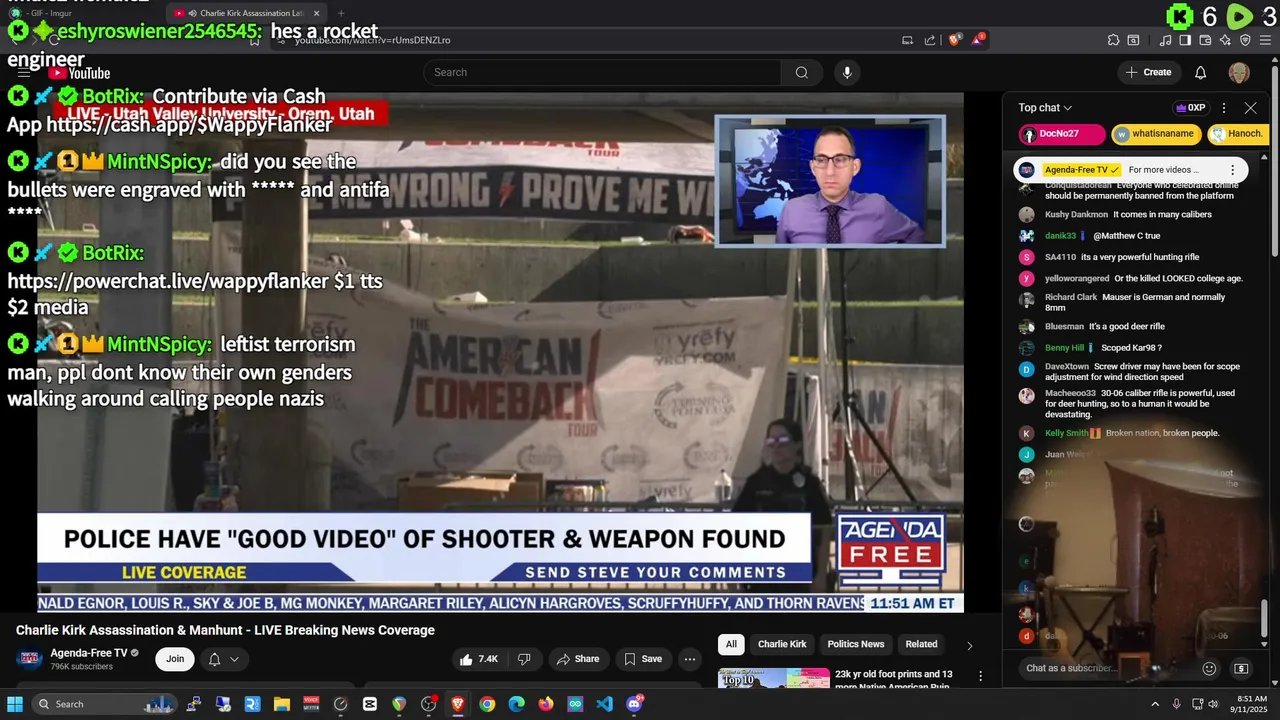
Task: Open the YouTube account avatar menu
Action: click(x=1239, y=72)
